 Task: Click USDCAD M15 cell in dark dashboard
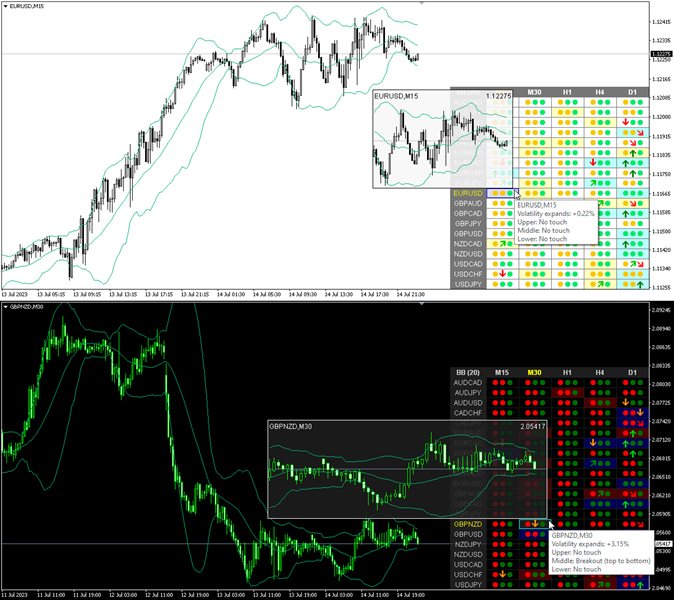pyautogui.click(x=502, y=564)
